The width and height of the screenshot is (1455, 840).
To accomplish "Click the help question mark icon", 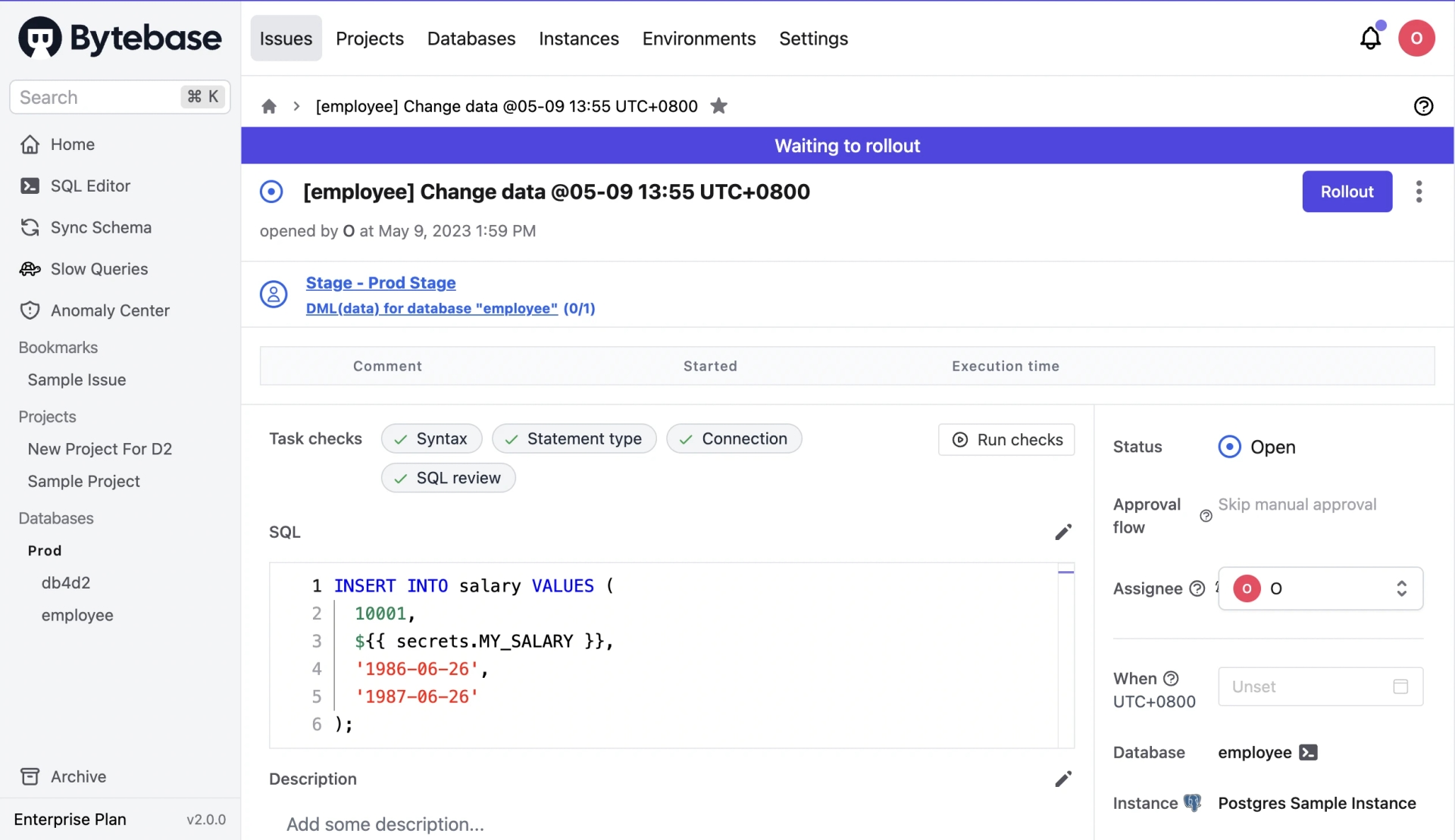I will (1424, 106).
